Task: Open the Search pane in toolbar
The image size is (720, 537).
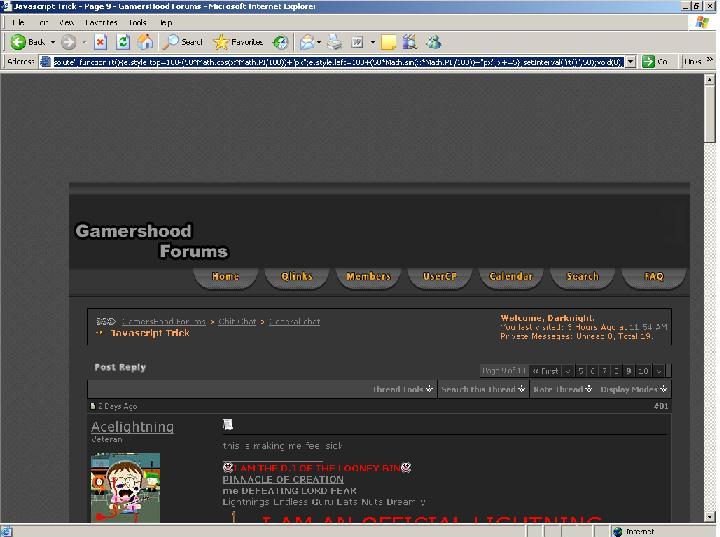Action: (x=183, y=42)
